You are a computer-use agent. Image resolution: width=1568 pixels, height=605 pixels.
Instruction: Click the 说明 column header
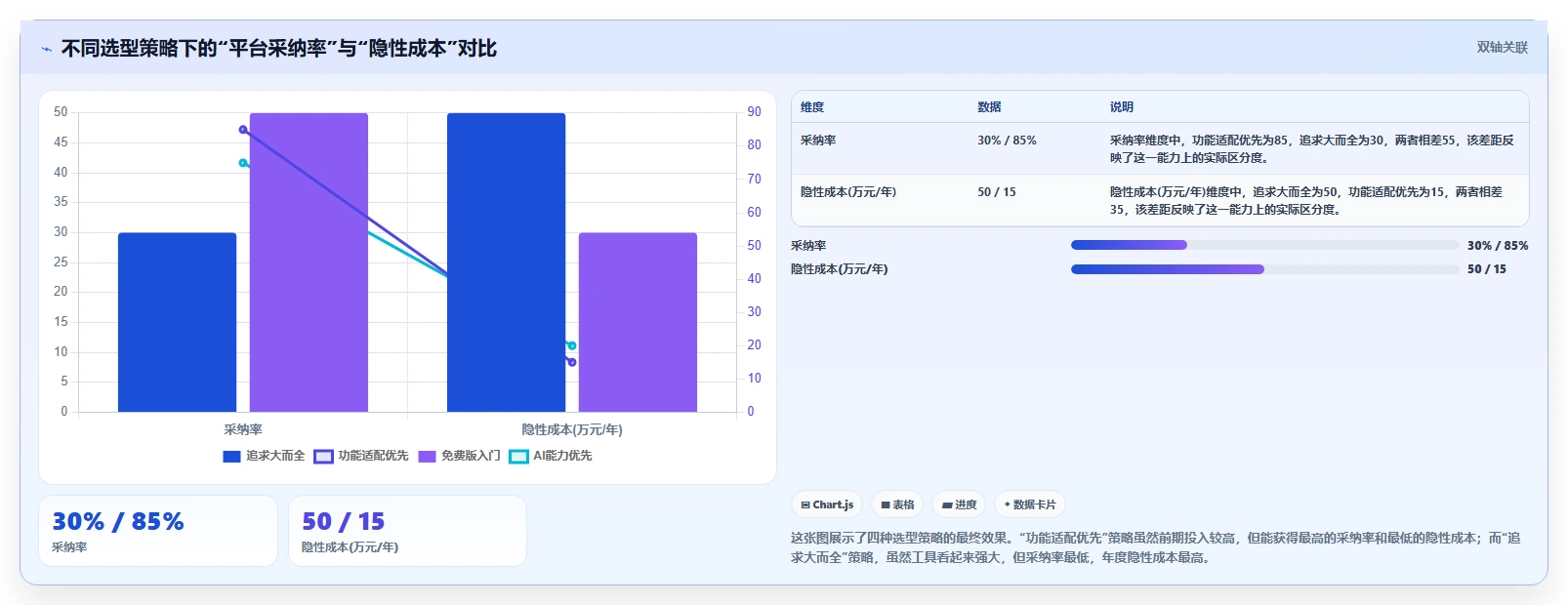(1121, 107)
